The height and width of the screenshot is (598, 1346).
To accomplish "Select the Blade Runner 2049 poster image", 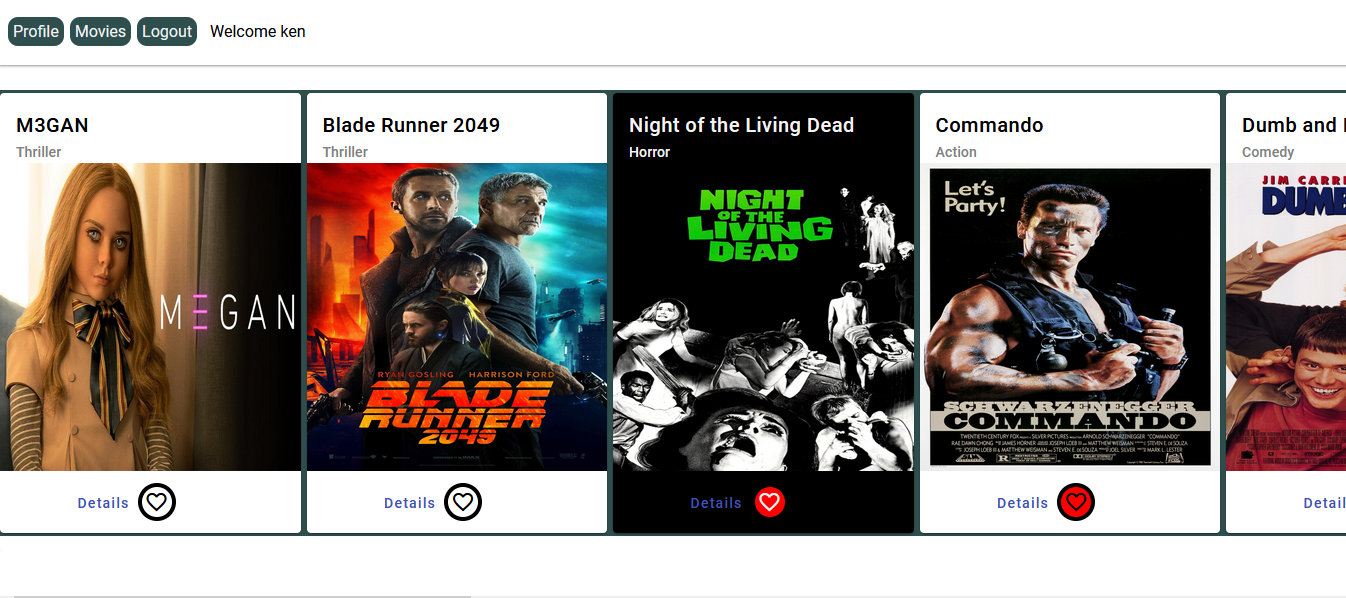I will tap(457, 316).
